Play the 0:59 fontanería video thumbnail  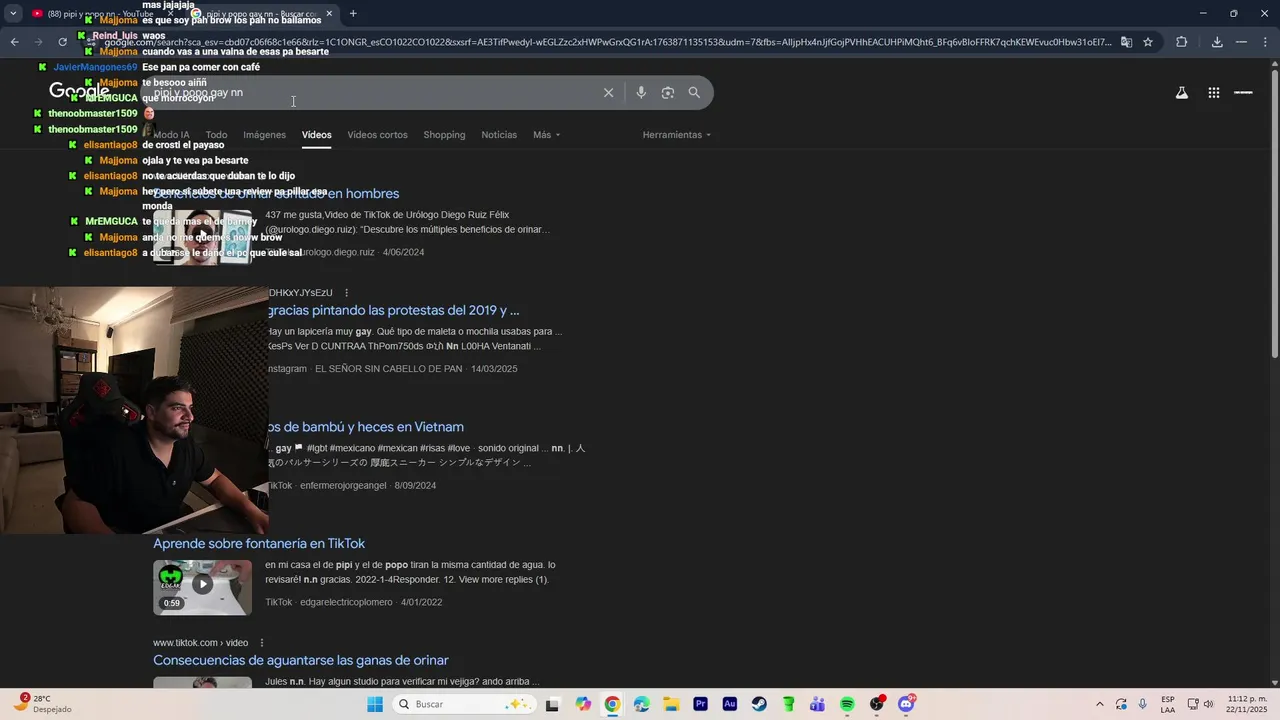coord(202,586)
